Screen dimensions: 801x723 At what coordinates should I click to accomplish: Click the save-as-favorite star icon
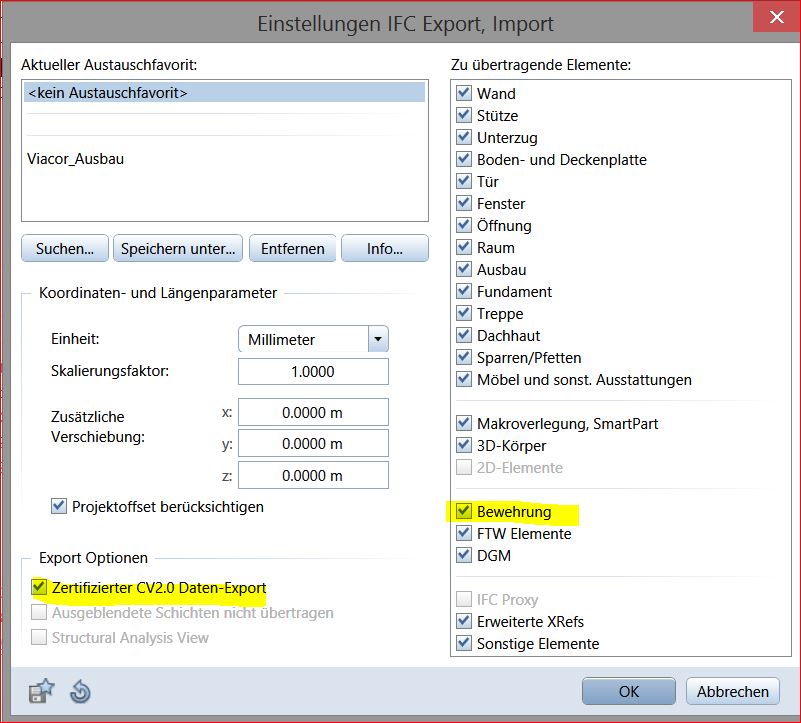click(x=42, y=691)
